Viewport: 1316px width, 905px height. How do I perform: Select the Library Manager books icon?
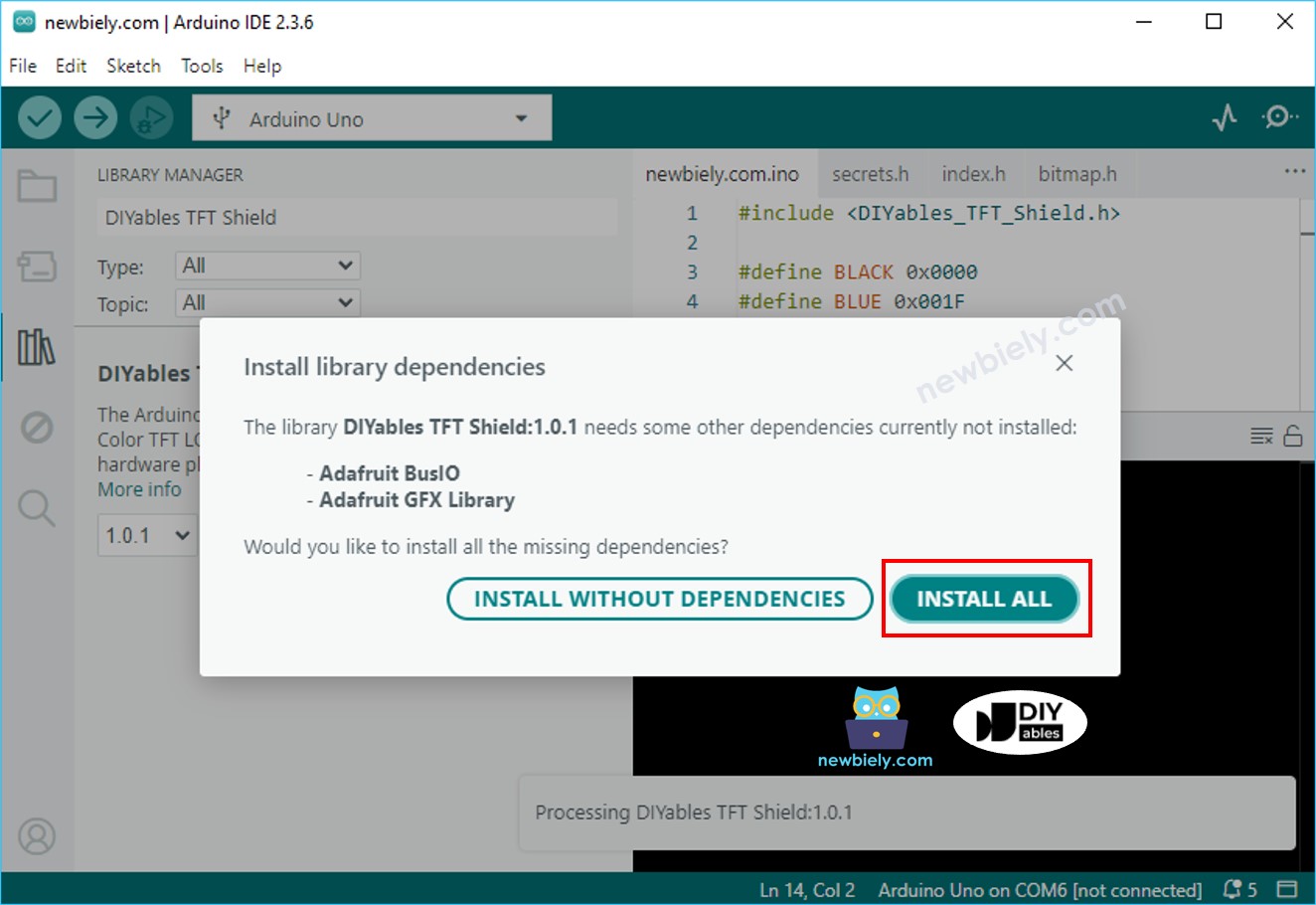pyautogui.click(x=37, y=348)
